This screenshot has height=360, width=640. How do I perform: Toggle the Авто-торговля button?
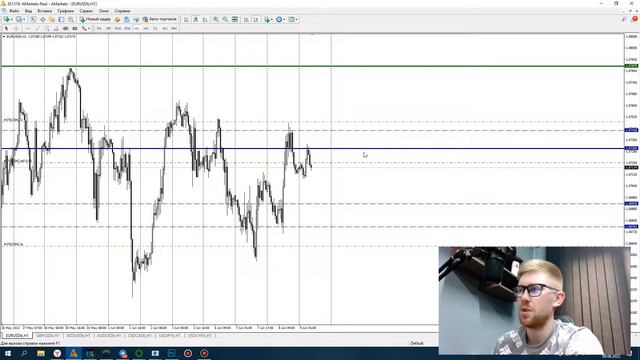pyautogui.click(x=160, y=19)
